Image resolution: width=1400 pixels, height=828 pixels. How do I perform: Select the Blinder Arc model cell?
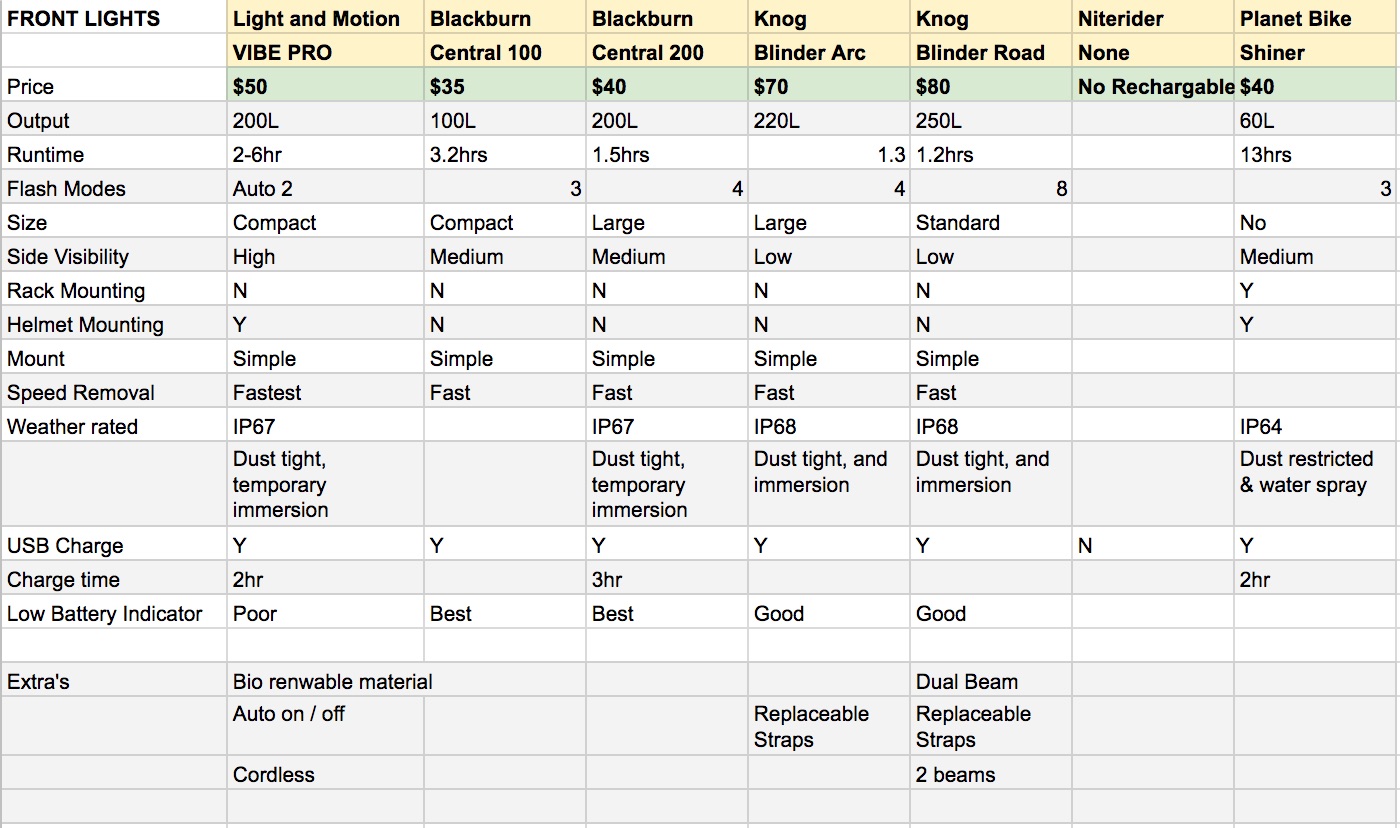(x=829, y=52)
